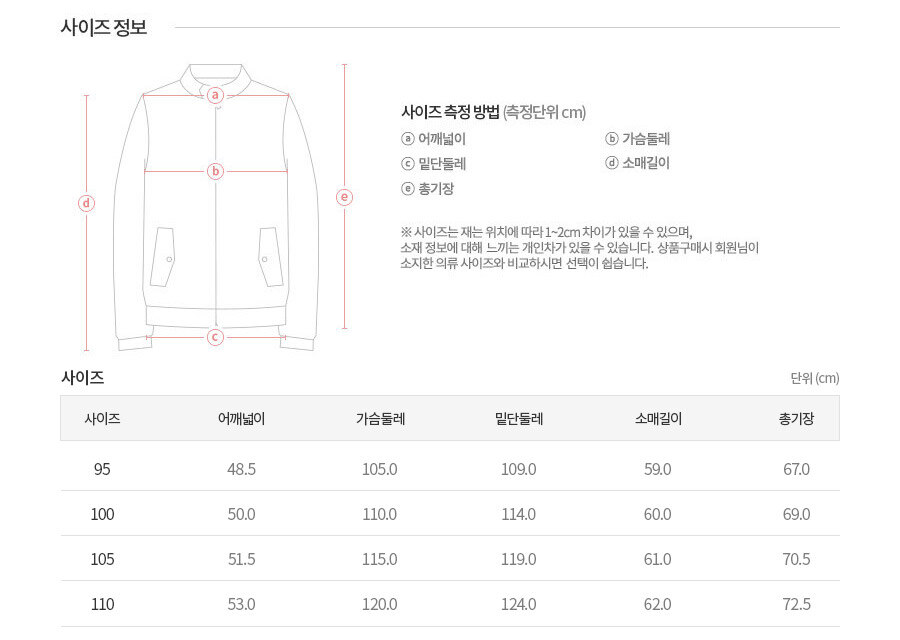Click the 밑단둘레 column header
The width and height of the screenshot is (900, 640).
[519, 419]
